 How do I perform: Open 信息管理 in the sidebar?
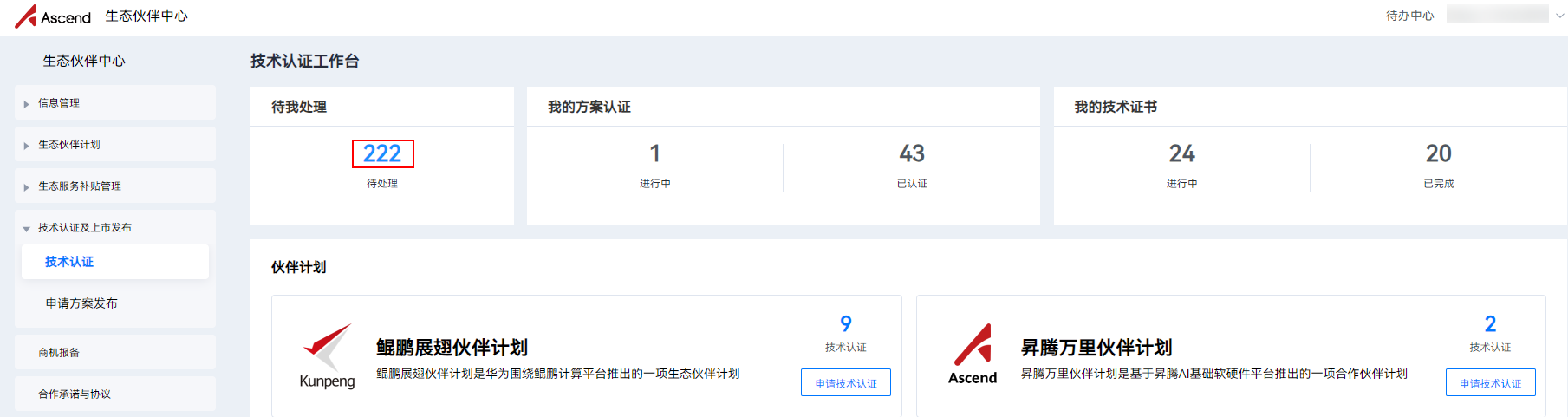tap(115, 102)
